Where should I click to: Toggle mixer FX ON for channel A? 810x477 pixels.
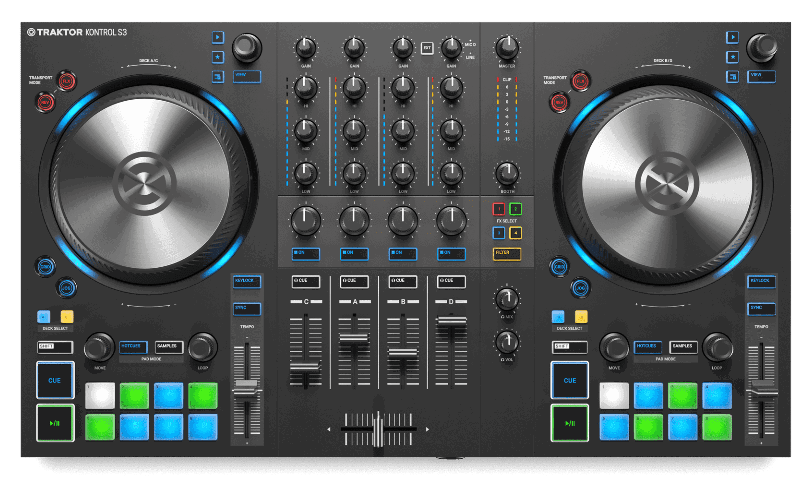point(354,254)
